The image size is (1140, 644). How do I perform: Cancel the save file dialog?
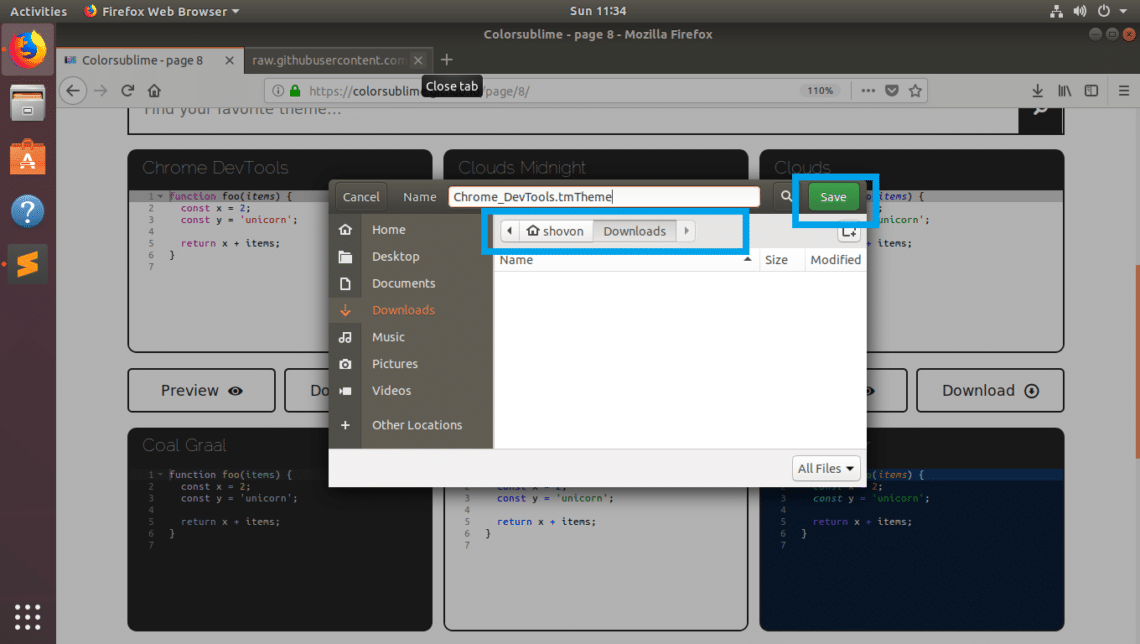pos(361,197)
